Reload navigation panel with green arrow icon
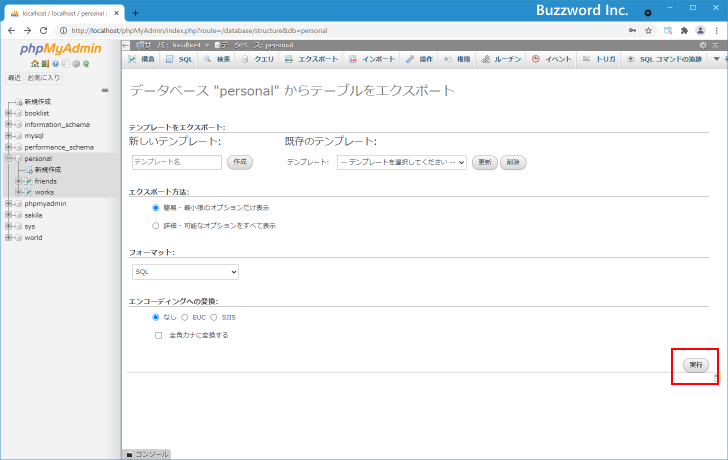Viewport: 728px width, 460px height. click(86, 64)
